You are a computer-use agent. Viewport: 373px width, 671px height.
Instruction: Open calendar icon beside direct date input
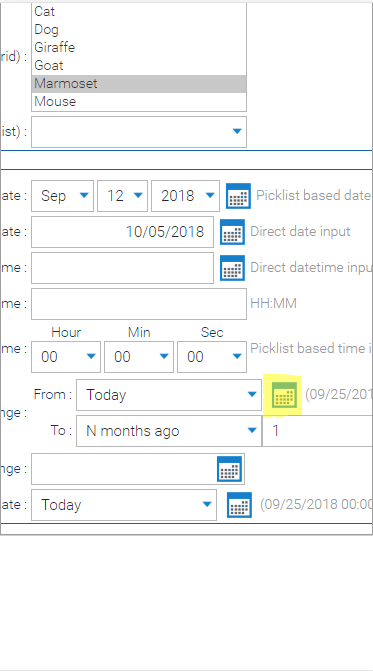coord(232,232)
